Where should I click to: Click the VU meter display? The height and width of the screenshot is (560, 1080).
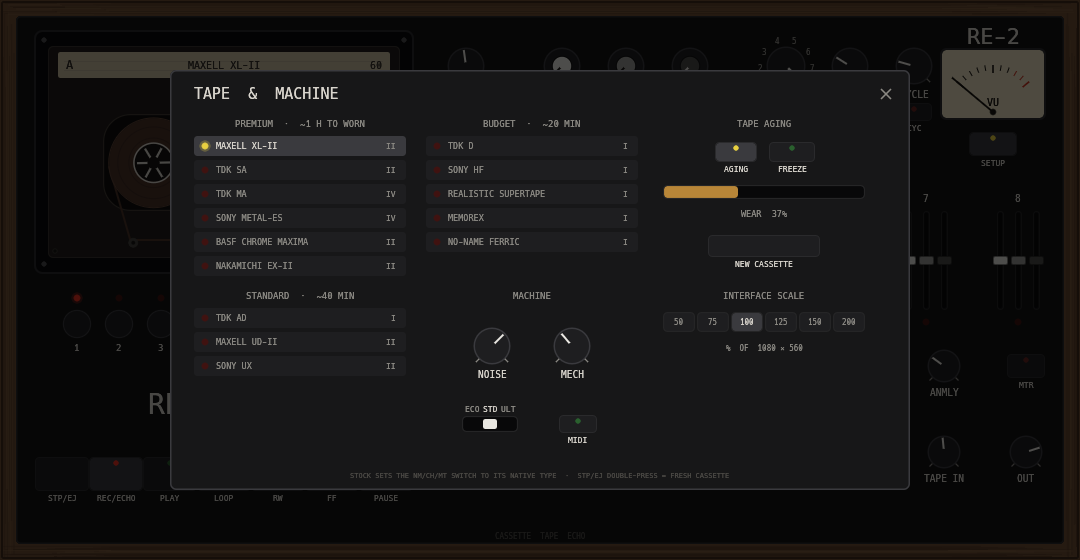coord(993,84)
